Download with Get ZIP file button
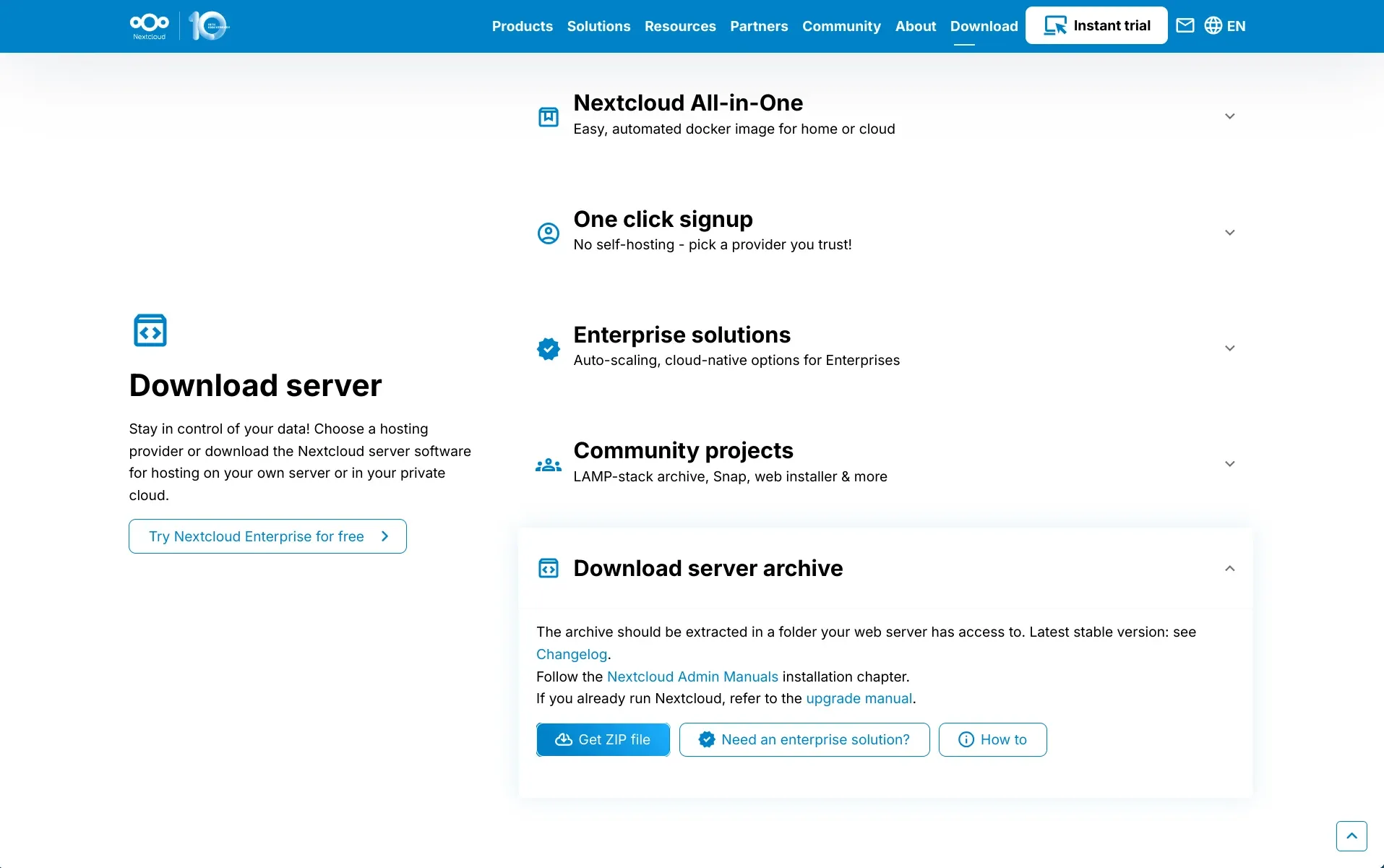Viewport: 1384px width, 868px height. [603, 739]
